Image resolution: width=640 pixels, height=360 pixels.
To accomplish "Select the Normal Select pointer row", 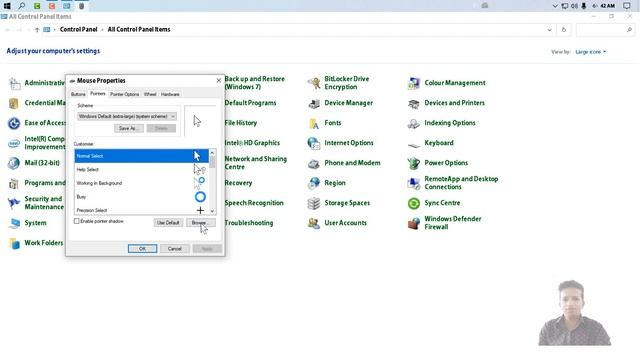I will pyautogui.click(x=141, y=156).
